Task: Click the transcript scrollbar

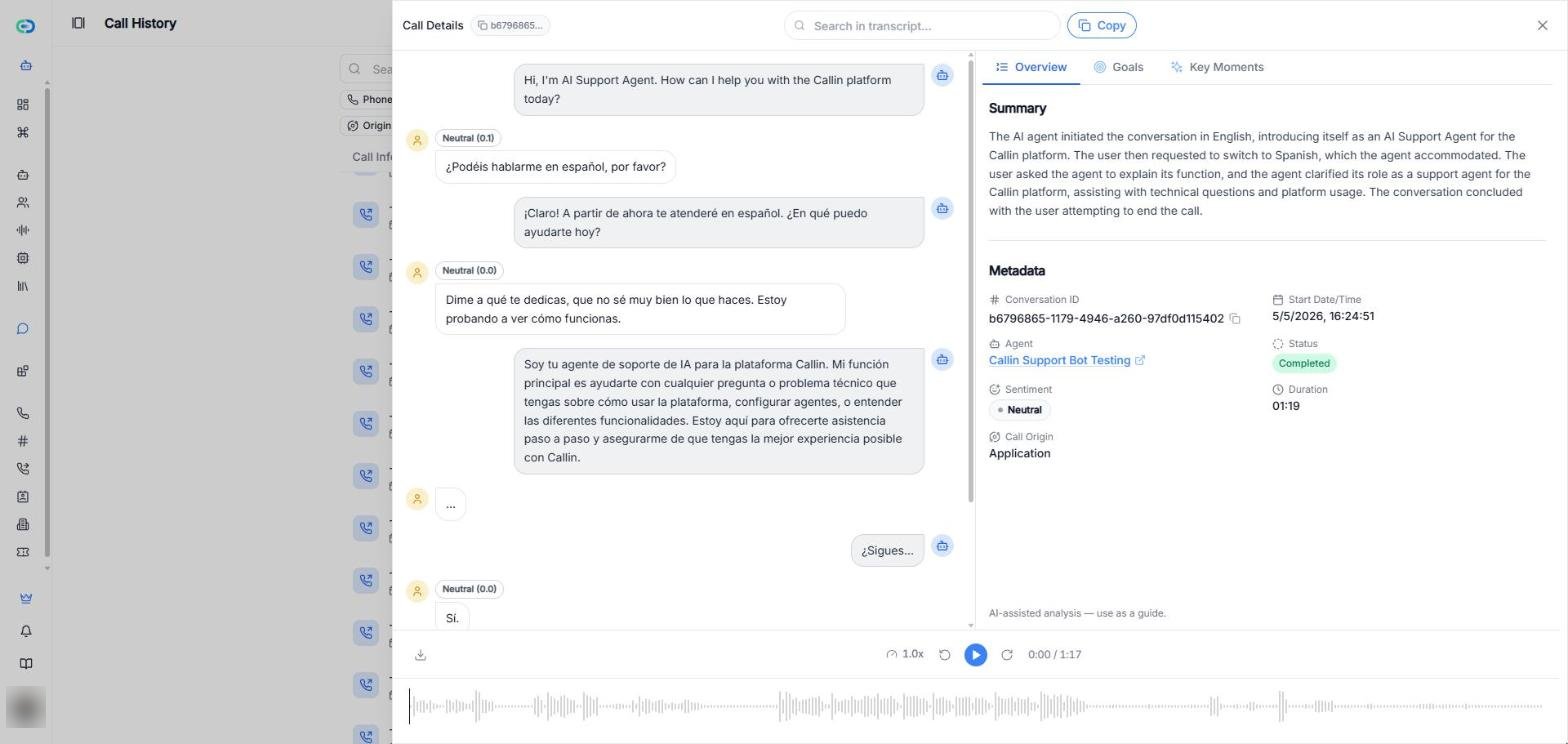Action: pos(970,283)
